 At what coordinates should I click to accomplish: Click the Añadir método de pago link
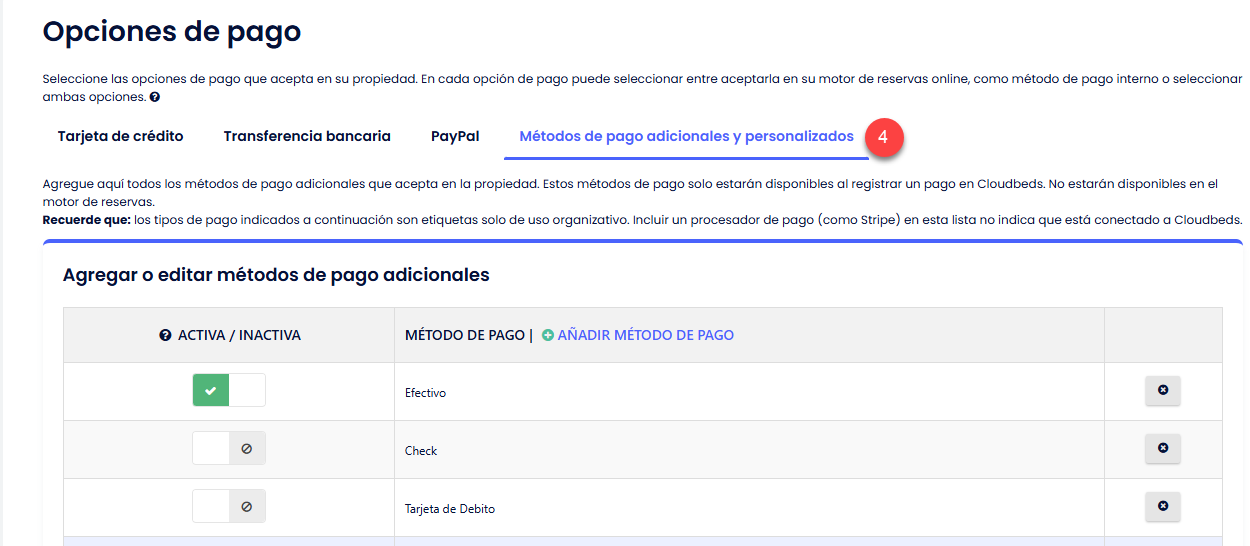pyautogui.click(x=645, y=336)
